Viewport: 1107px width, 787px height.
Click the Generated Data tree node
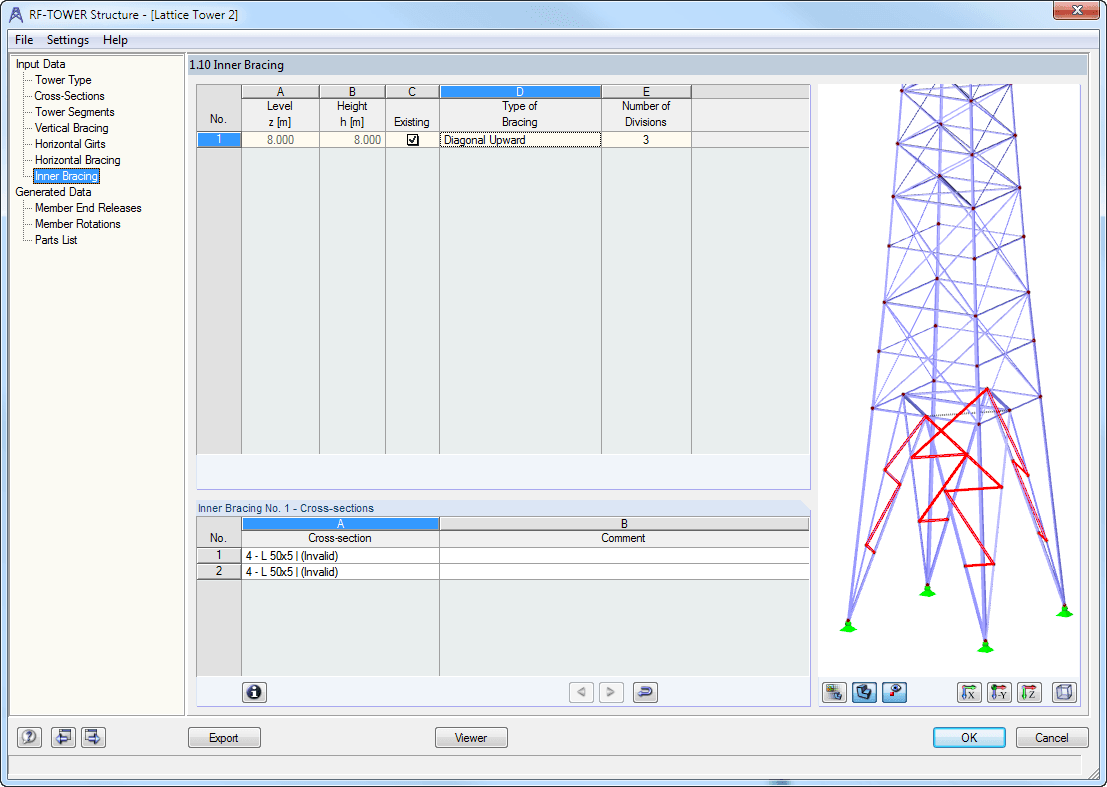[53, 192]
